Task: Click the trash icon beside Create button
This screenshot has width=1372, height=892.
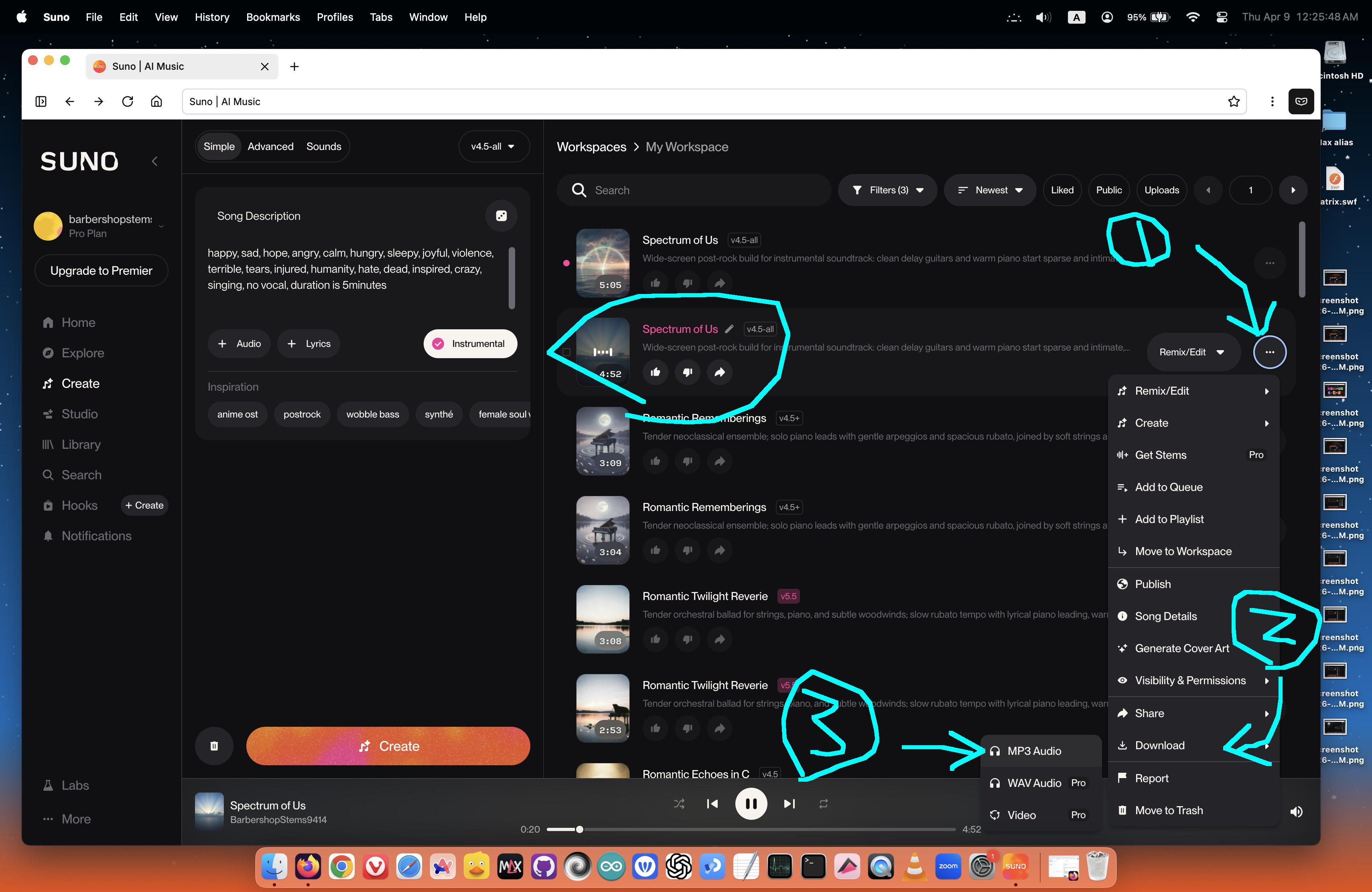Action: click(214, 746)
